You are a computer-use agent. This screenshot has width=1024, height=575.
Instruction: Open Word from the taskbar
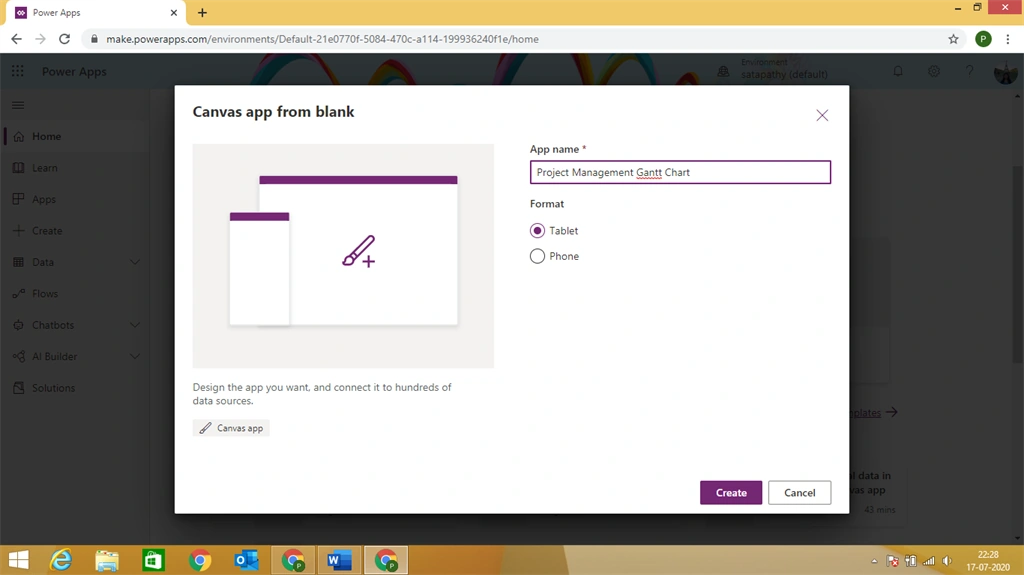[339, 560]
